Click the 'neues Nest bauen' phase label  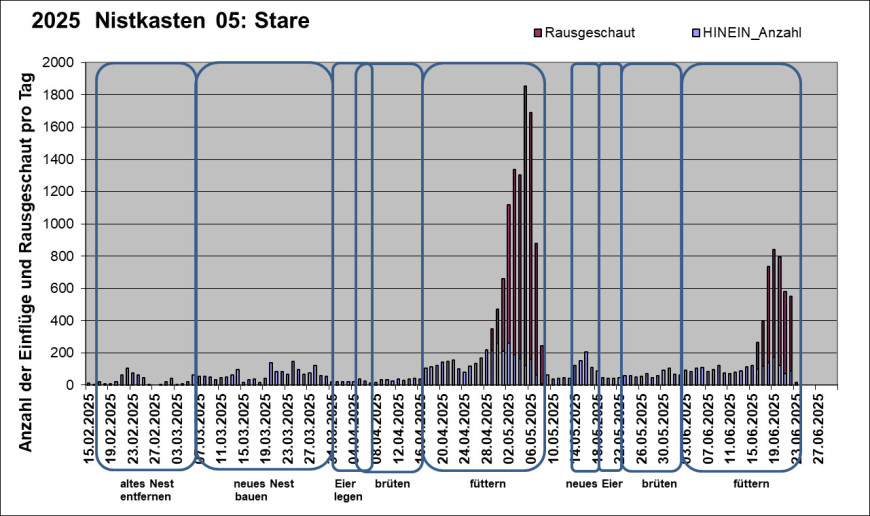[x=264, y=489]
